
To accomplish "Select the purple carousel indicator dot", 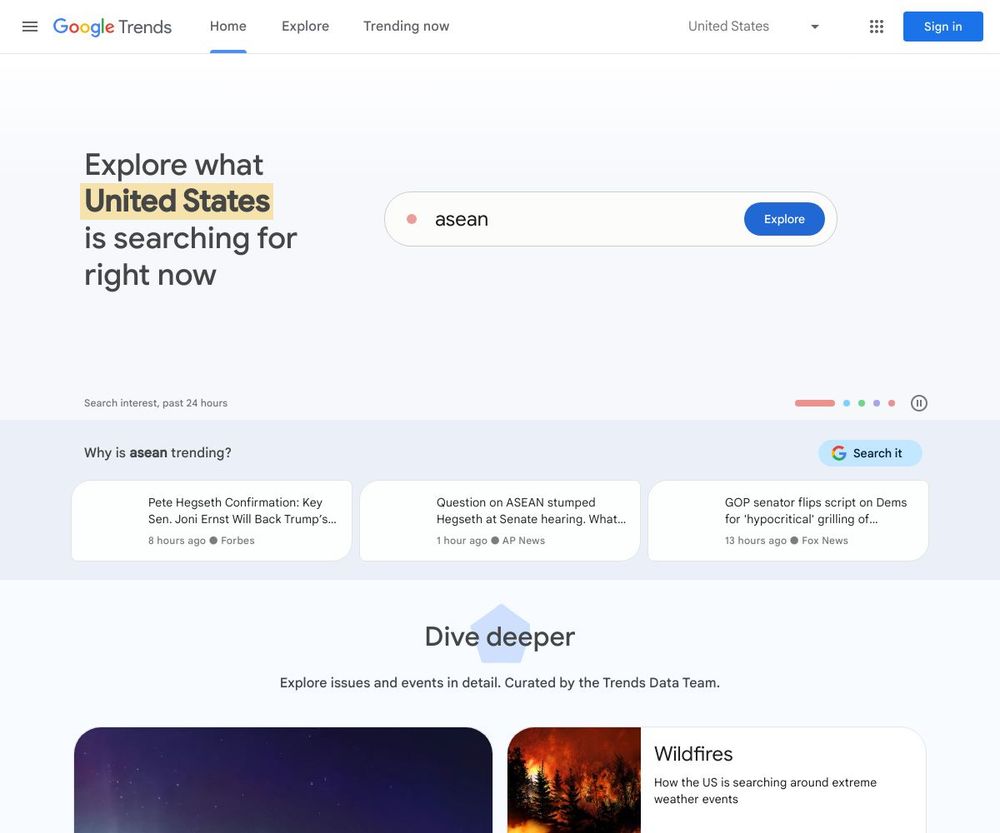I will 876,403.
